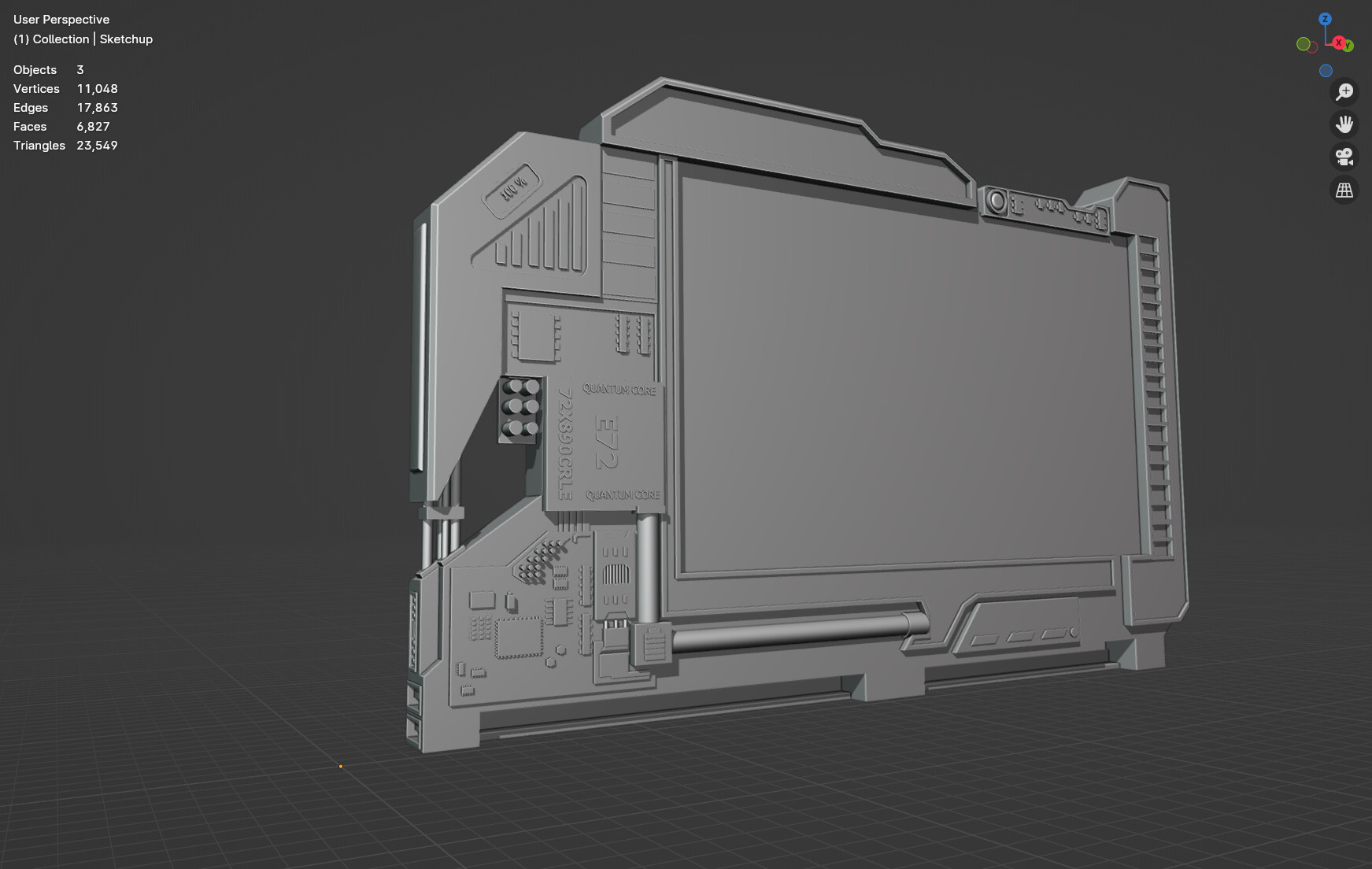Click the red X axis ball on gizmo

pyautogui.click(x=1339, y=43)
